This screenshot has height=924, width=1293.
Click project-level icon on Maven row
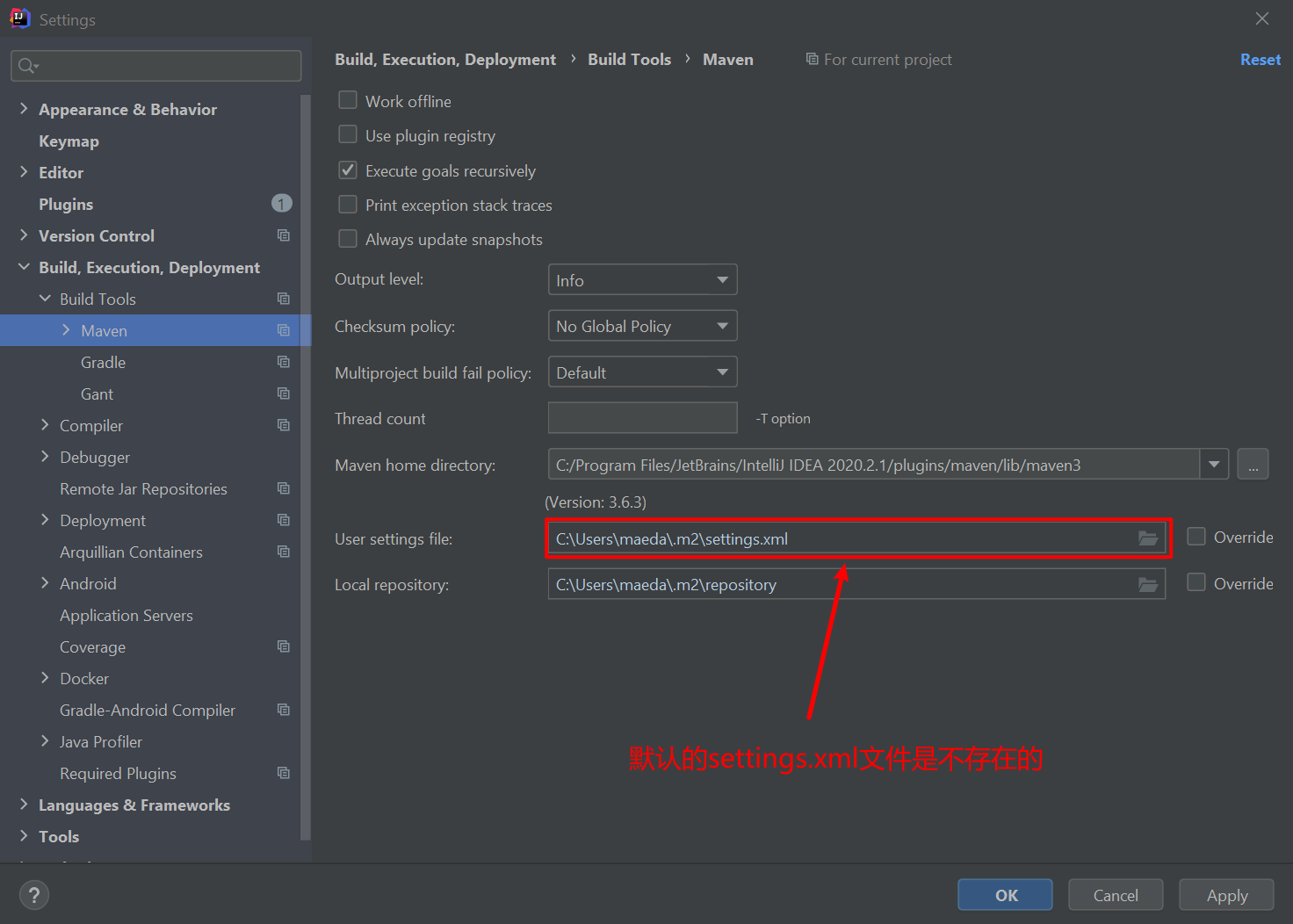pos(283,330)
